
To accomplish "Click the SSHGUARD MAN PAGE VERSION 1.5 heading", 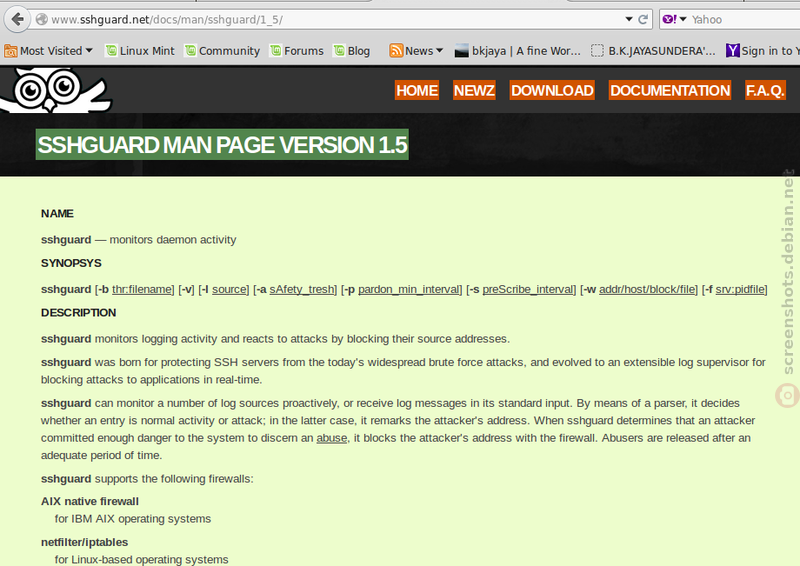I will pyautogui.click(x=222, y=144).
